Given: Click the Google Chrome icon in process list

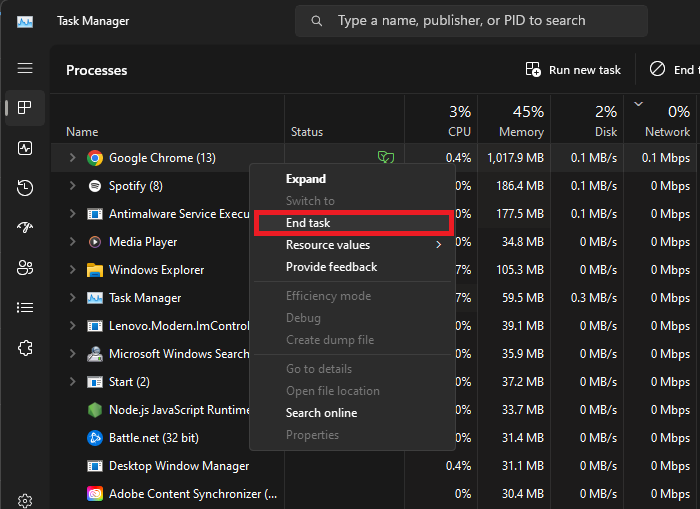Looking at the screenshot, I should [95, 158].
